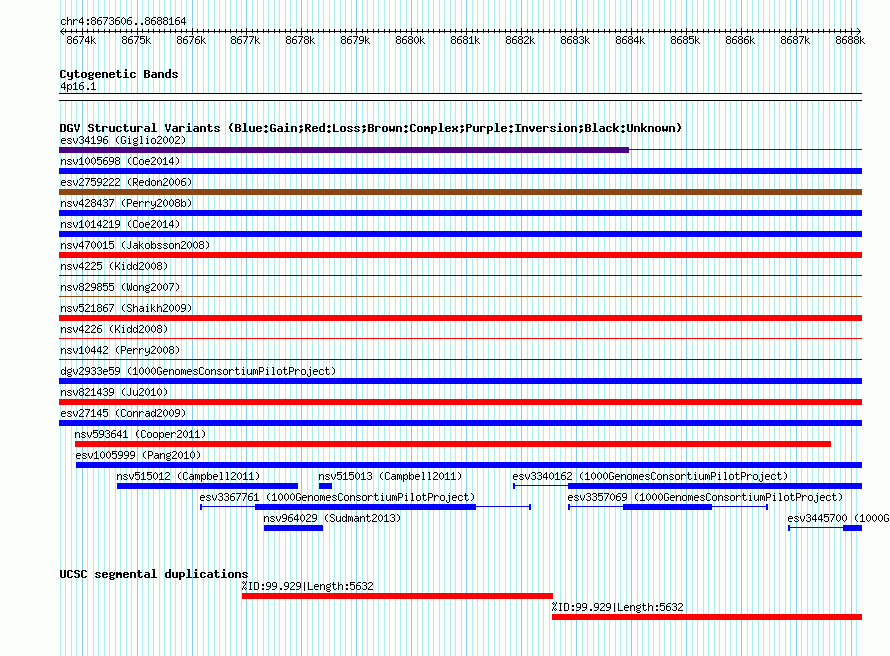The image size is (890, 656).
Task: Click the nsv964029 (Sudmant2013) label
Action: 332,518
